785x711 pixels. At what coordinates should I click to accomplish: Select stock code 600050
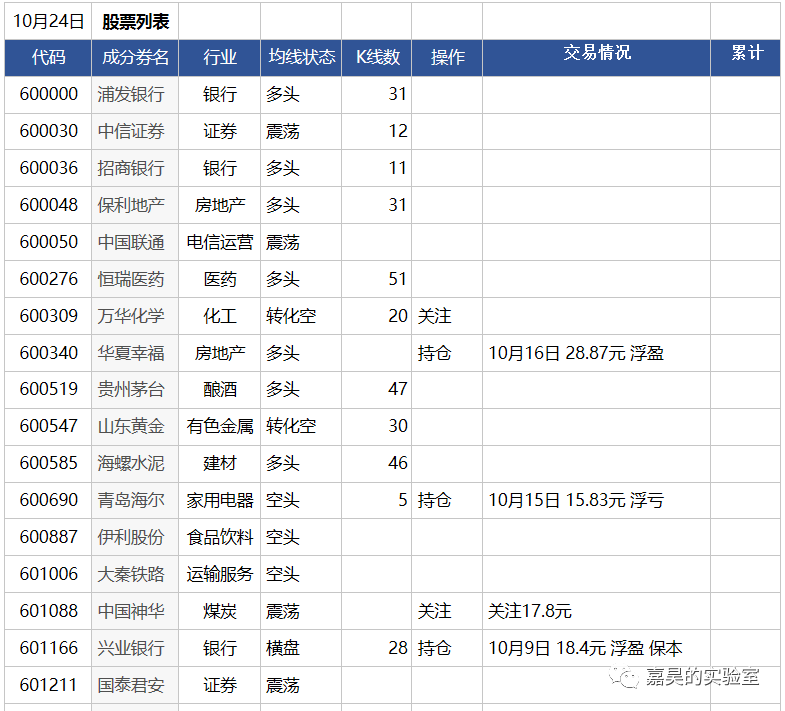pos(48,242)
